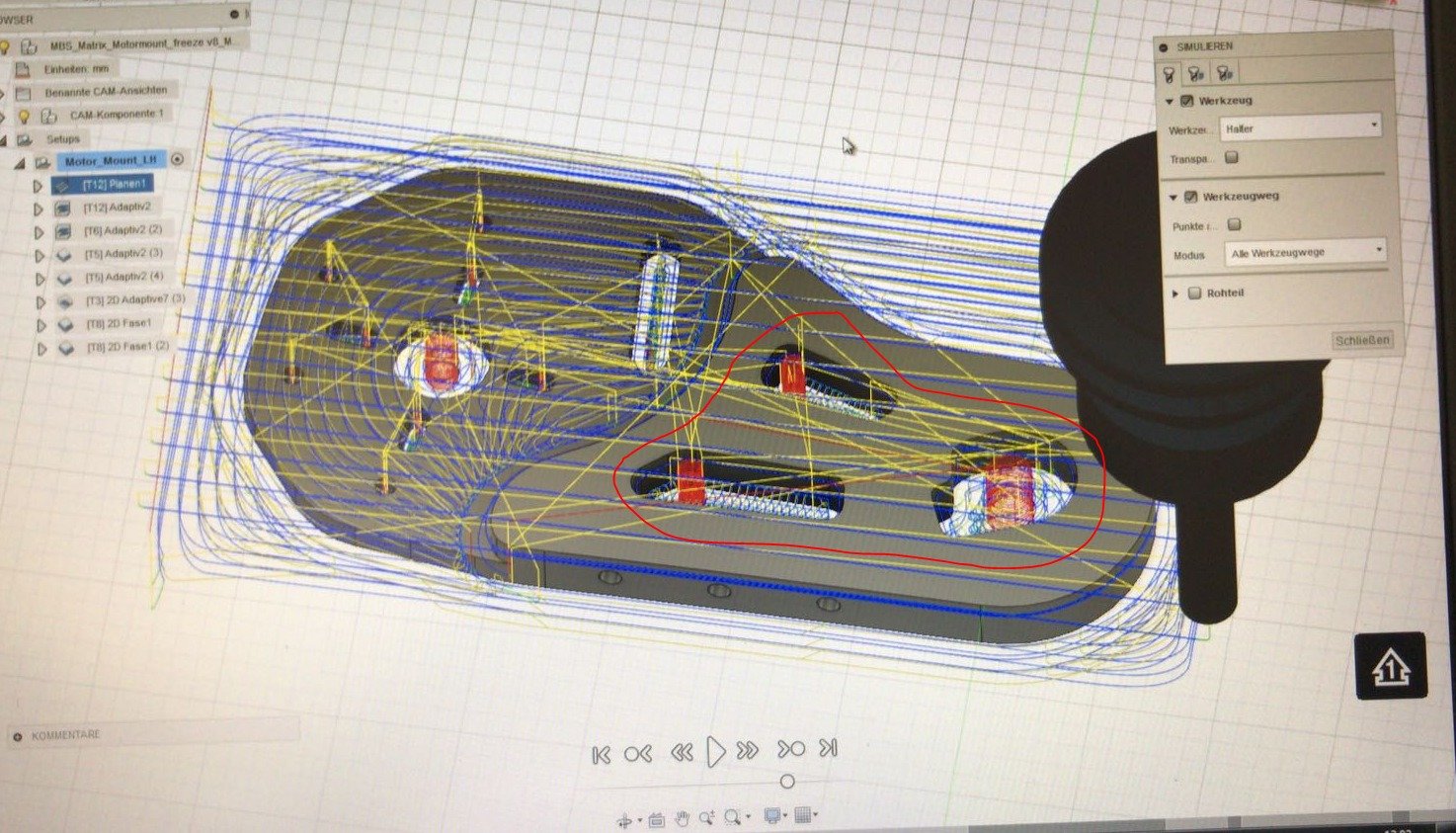
Task: Enable the Transparent tool checkbox
Action: tap(1232, 158)
